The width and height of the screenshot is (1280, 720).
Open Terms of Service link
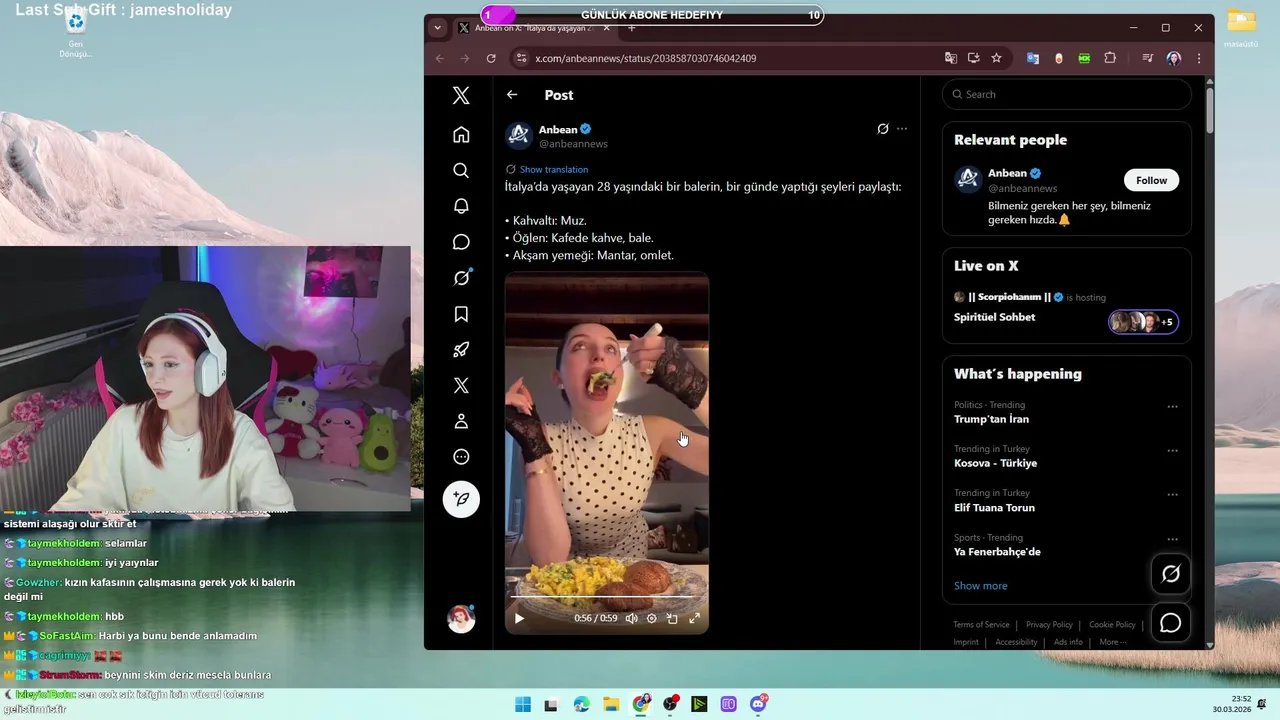(x=981, y=625)
